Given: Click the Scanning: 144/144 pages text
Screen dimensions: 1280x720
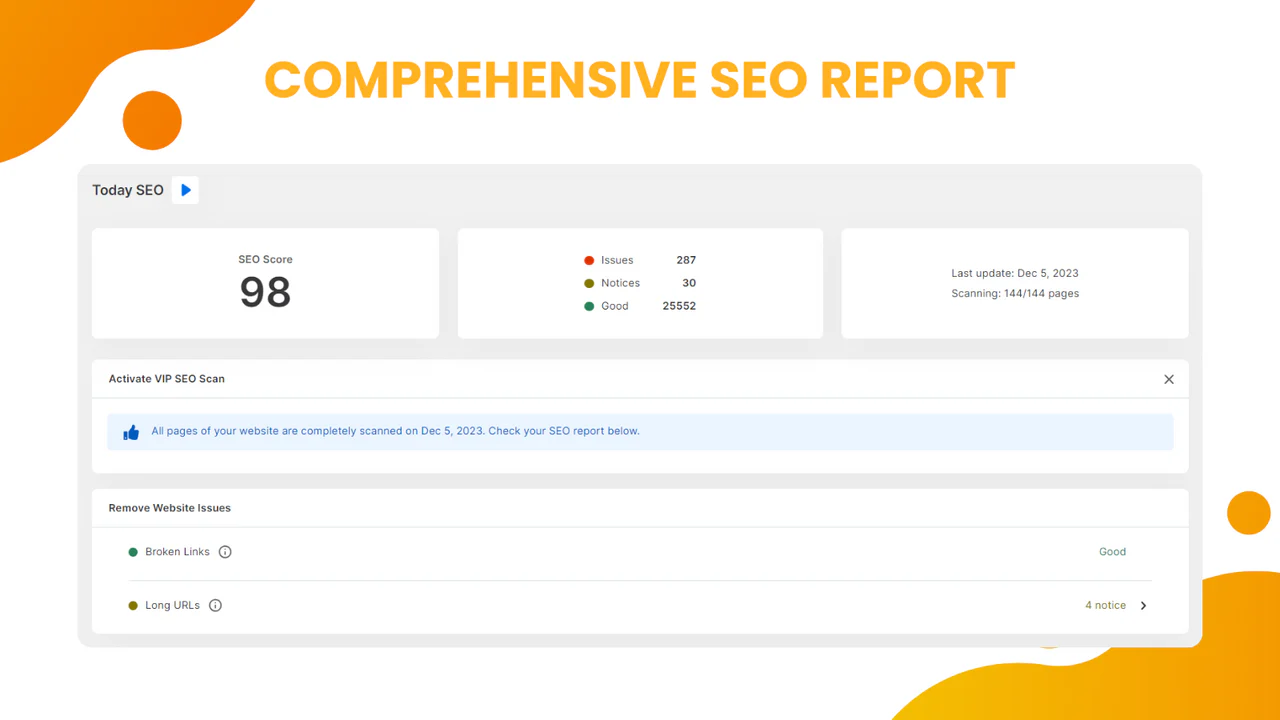Looking at the screenshot, I should [x=1015, y=293].
